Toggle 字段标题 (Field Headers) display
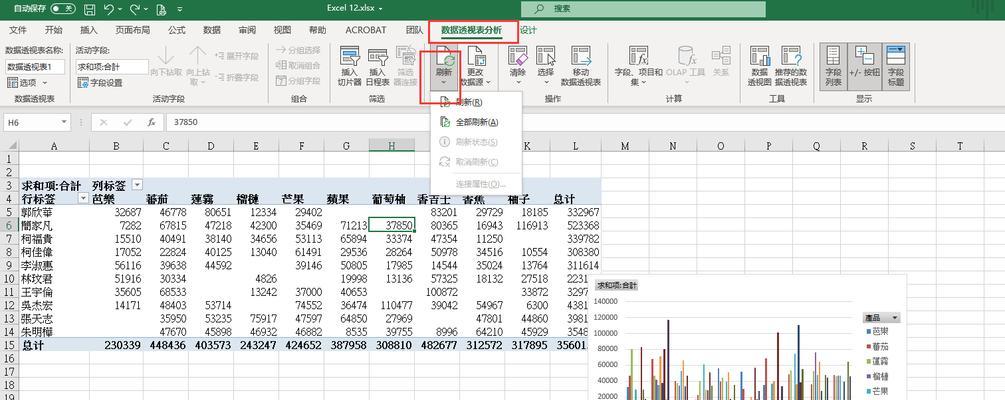1005x400 pixels. (895, 66)
